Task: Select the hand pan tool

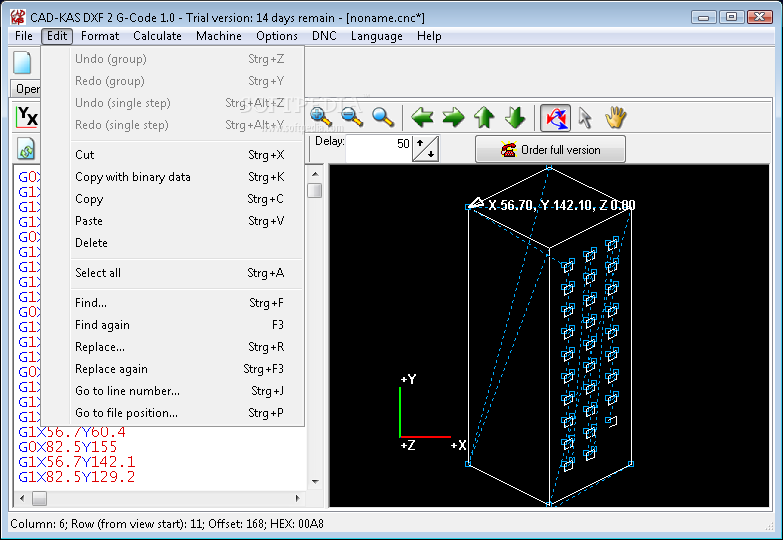Action: pos(615,117)
